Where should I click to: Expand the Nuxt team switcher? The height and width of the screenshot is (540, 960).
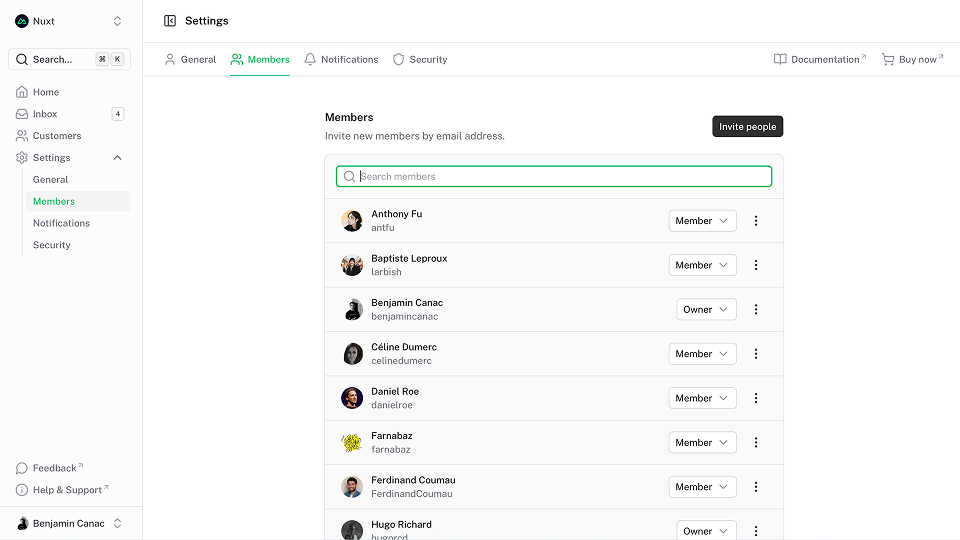pyautogui.click(x=70, y=21)
